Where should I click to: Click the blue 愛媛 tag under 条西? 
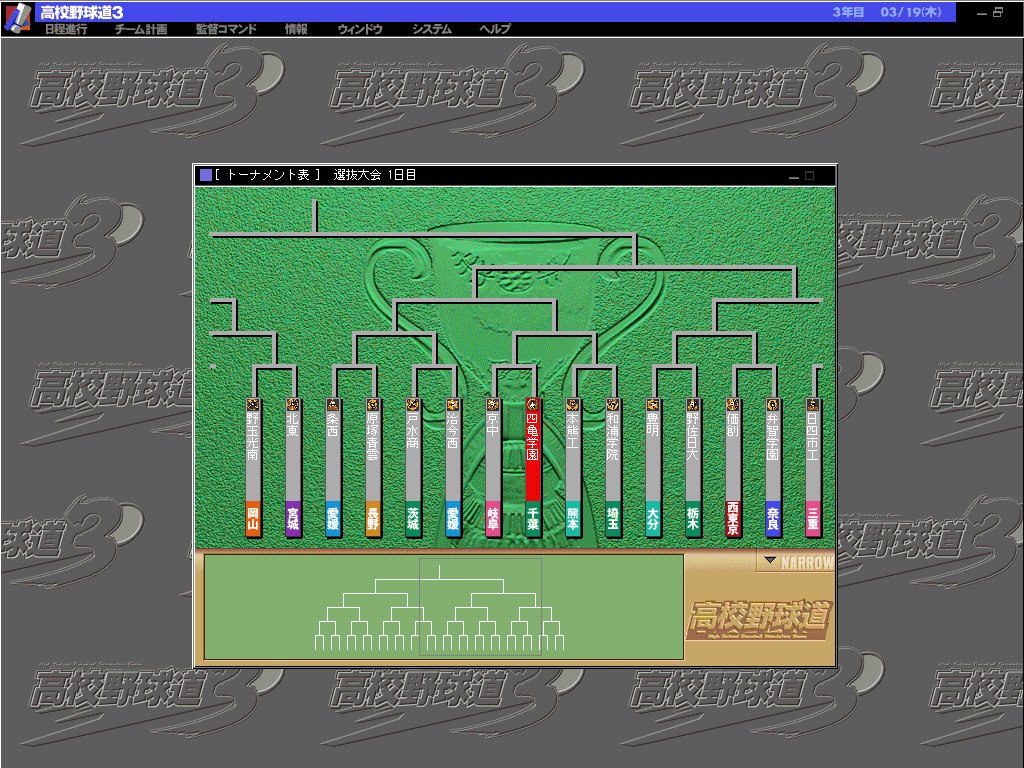(x=332, y=519)
